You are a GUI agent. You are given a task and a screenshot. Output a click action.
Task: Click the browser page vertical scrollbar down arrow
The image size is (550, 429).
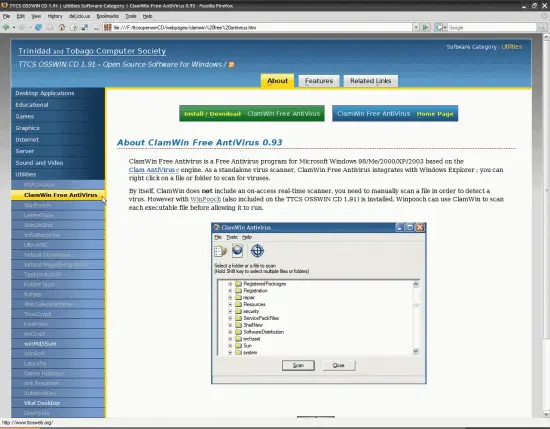(x=546, y=414)
